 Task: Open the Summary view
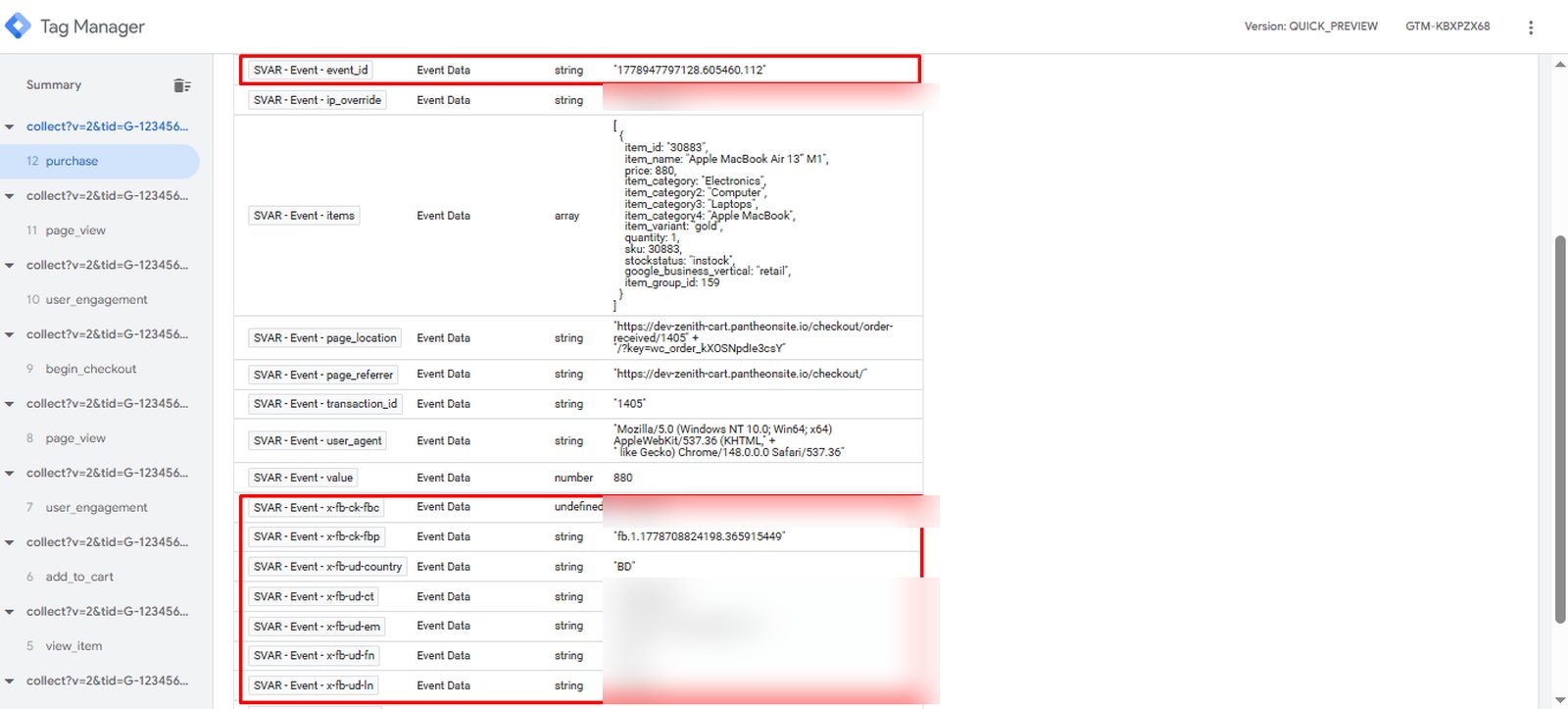54,85
